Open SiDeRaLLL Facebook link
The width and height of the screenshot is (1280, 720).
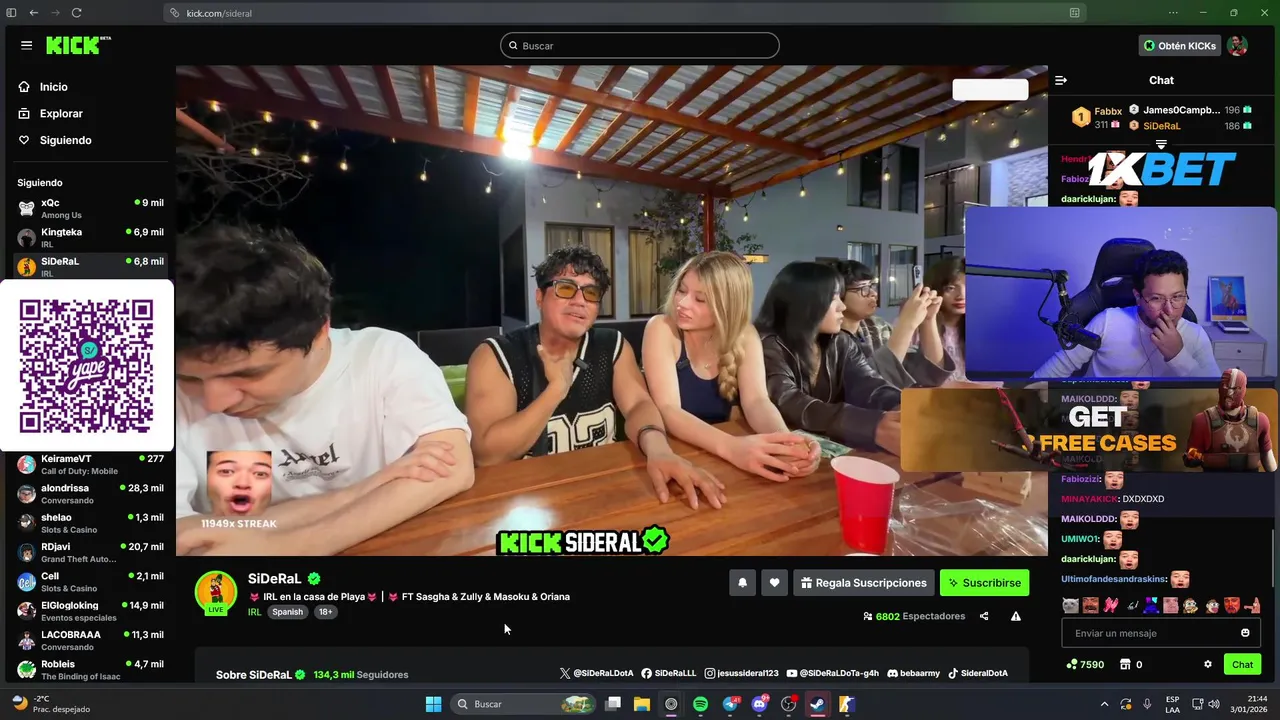(x=669, y=674)
